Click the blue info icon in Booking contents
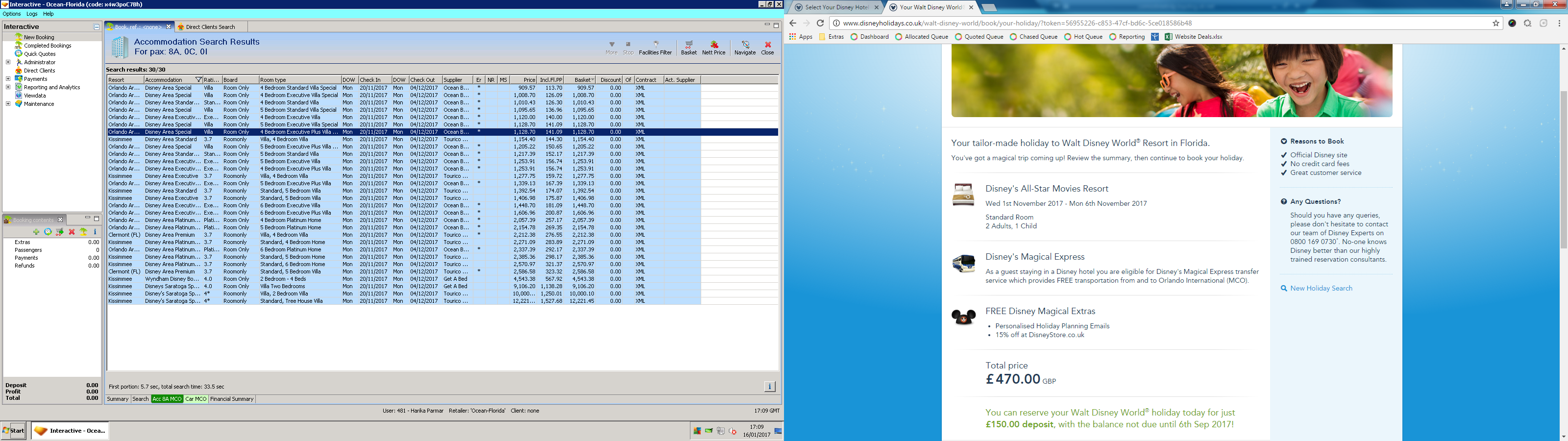Image resolution: width=1568 pixels, height=441 pixels. pos(95,232)
